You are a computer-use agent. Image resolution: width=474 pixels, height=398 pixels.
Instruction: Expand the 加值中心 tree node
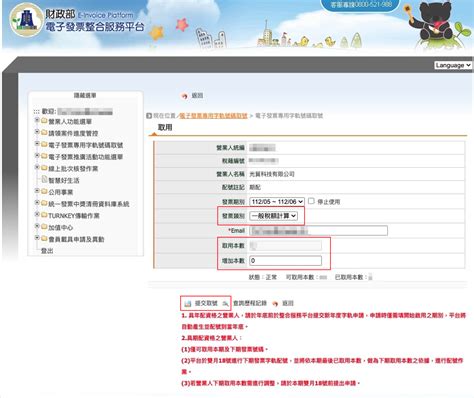(37, 226)
